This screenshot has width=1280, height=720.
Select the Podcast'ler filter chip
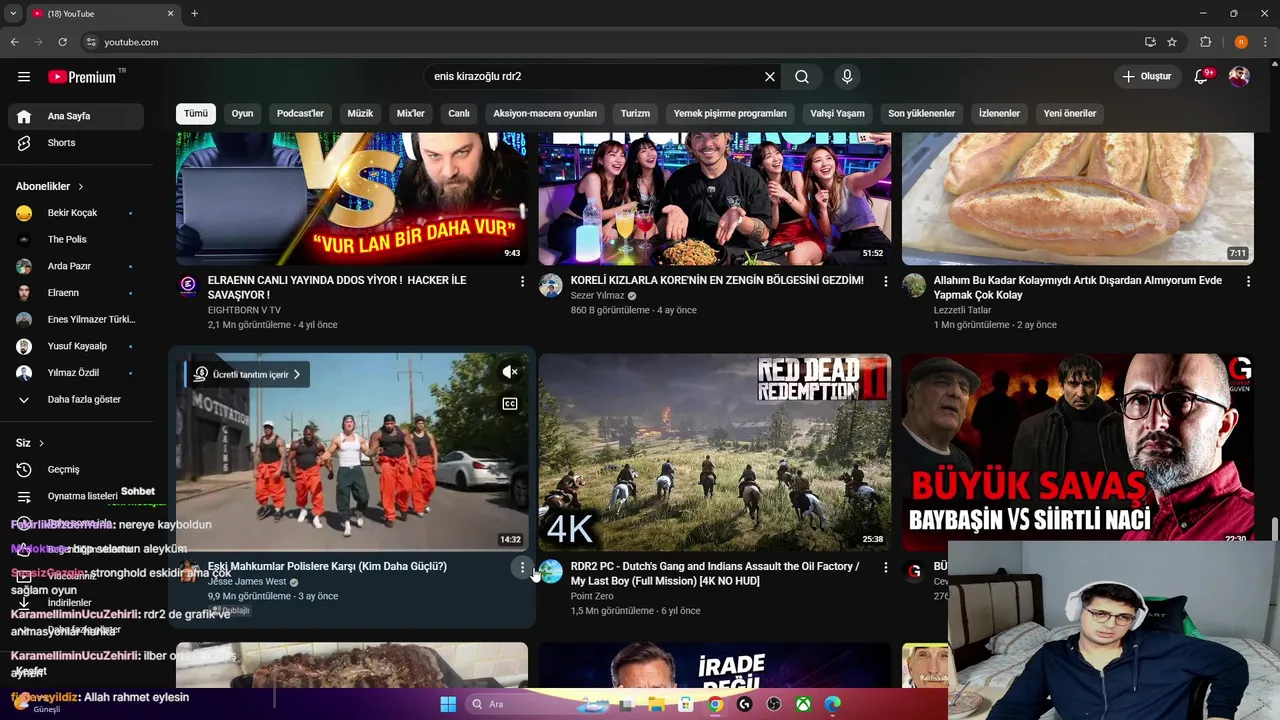coord(300,114)
